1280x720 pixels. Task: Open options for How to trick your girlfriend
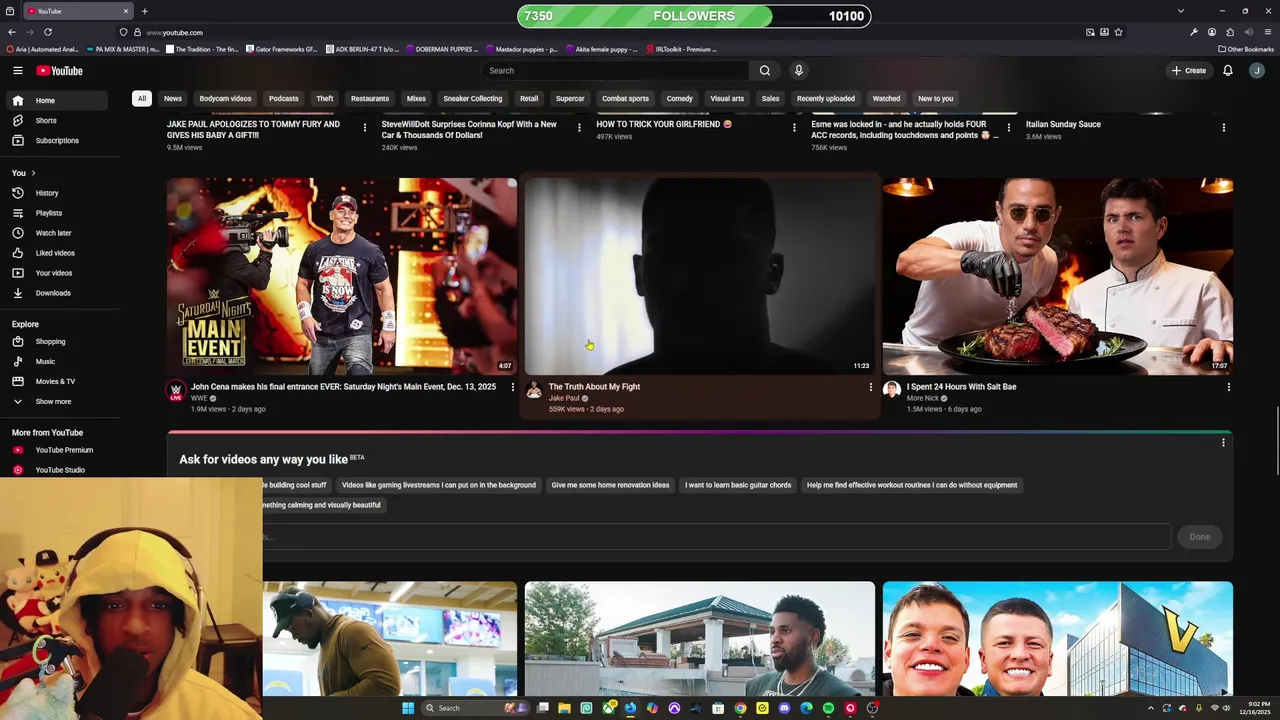(794, 127)
